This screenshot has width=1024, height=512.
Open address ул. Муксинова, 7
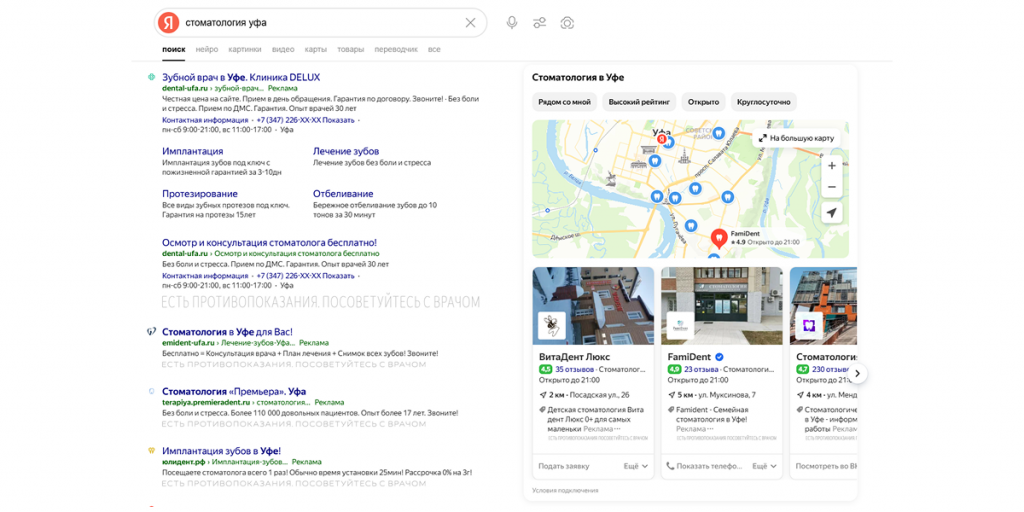[727, 395]
